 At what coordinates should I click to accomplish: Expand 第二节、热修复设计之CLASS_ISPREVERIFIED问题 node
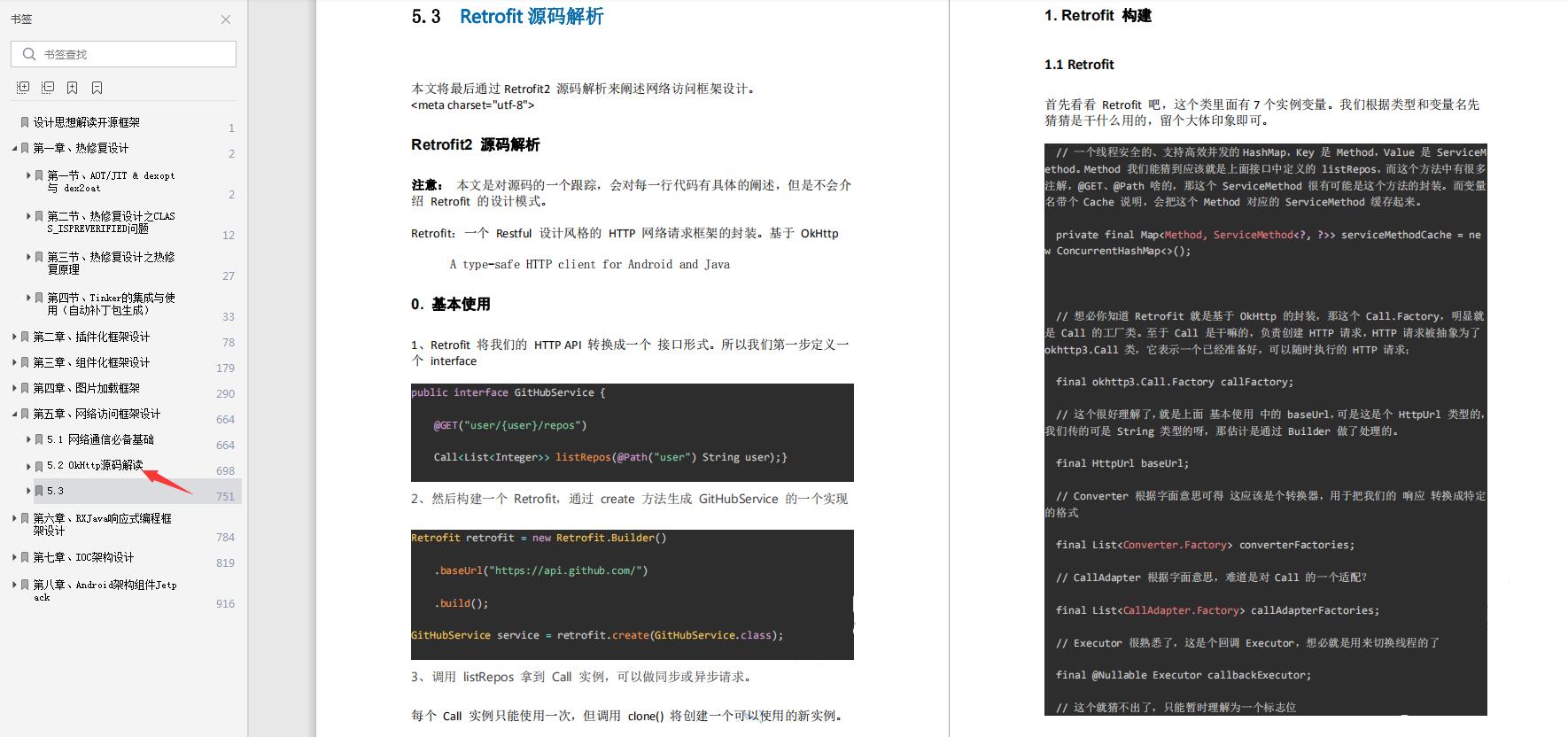[28, 216]
